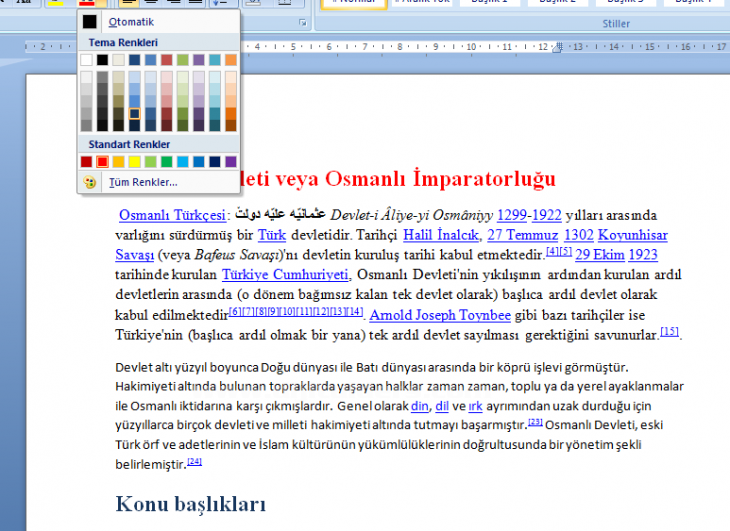Pick green in Standart Renkler
This screenshot has height=531, width=730.
click(167, 161)
